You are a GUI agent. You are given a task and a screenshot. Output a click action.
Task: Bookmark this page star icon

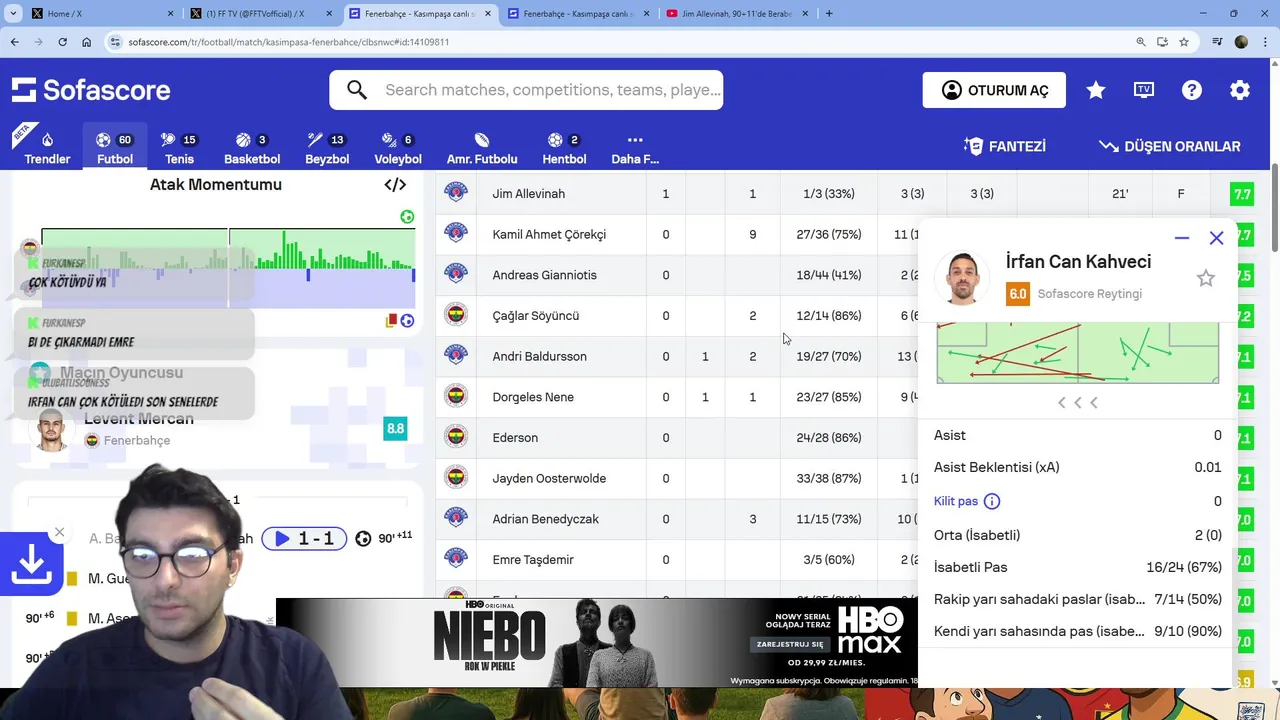pos(1184,42)
